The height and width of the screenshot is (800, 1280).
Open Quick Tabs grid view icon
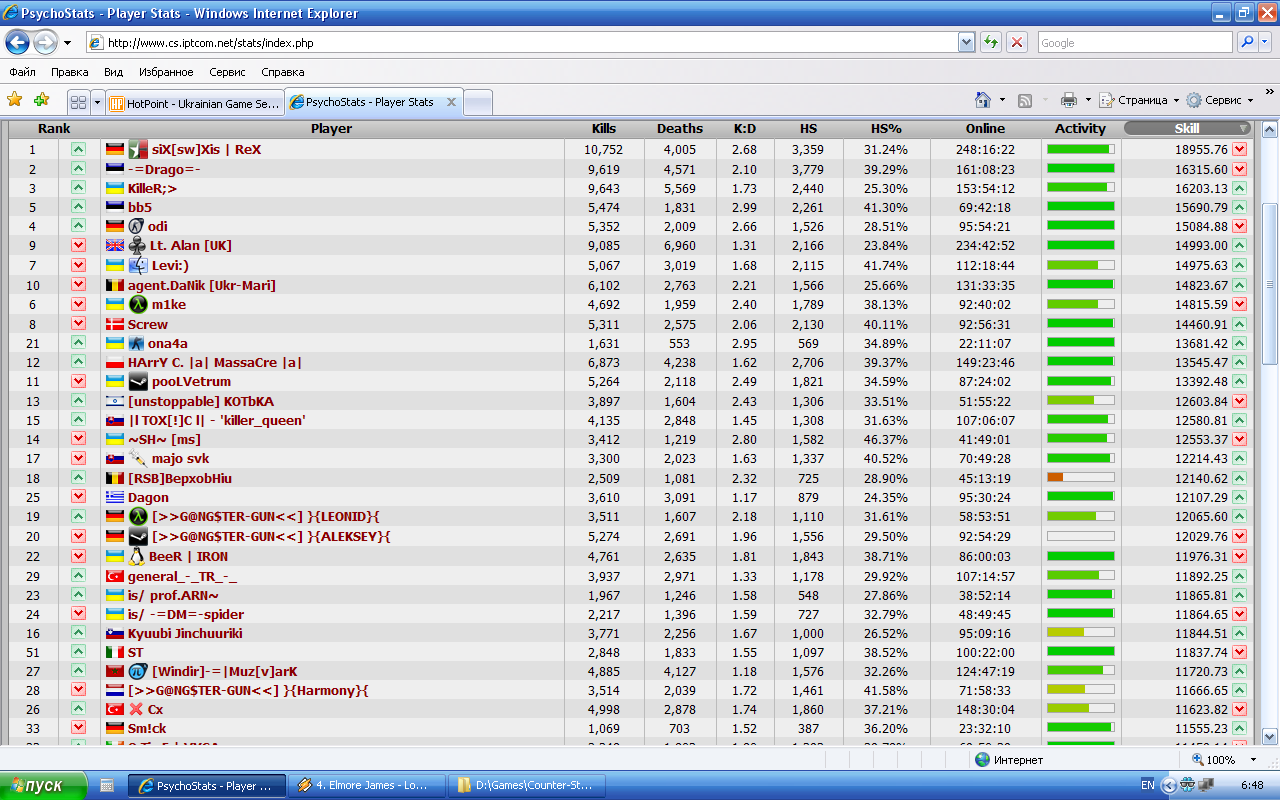tap(78, 102)
